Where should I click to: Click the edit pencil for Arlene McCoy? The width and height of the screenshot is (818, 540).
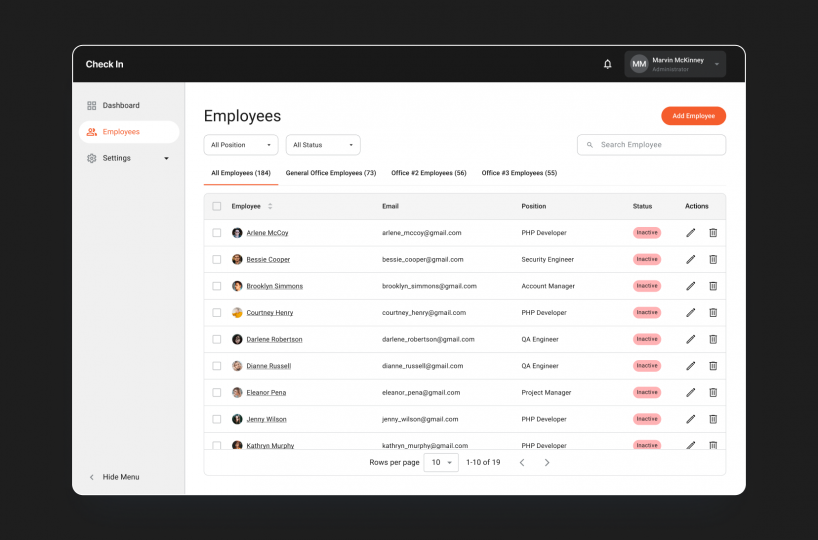coord(690,233)
